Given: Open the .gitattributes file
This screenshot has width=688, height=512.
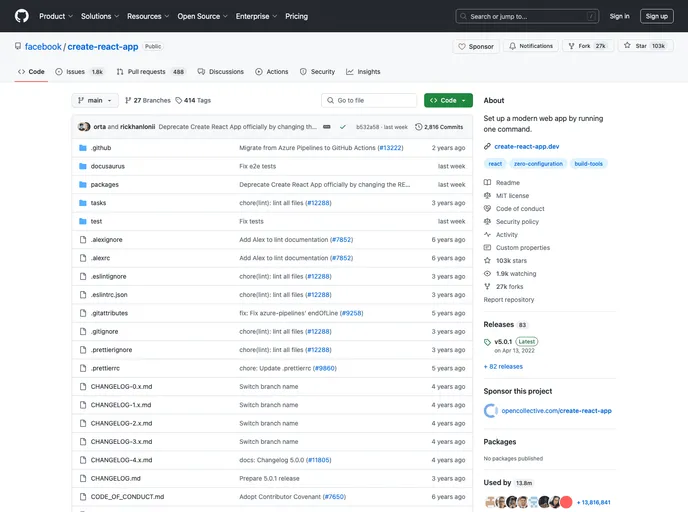Looking at the screenshot, I should coord(109,313).
